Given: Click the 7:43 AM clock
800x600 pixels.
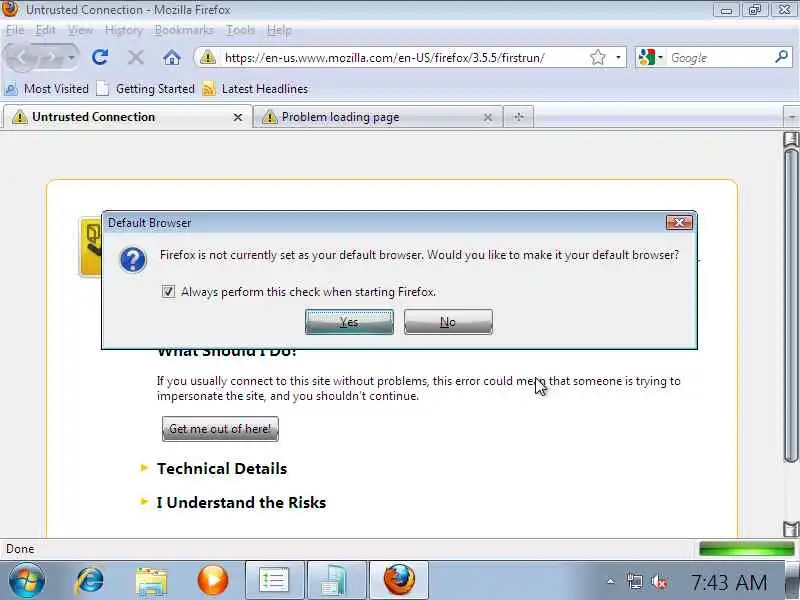Looking at the screenshot, I should coord(729,582).
